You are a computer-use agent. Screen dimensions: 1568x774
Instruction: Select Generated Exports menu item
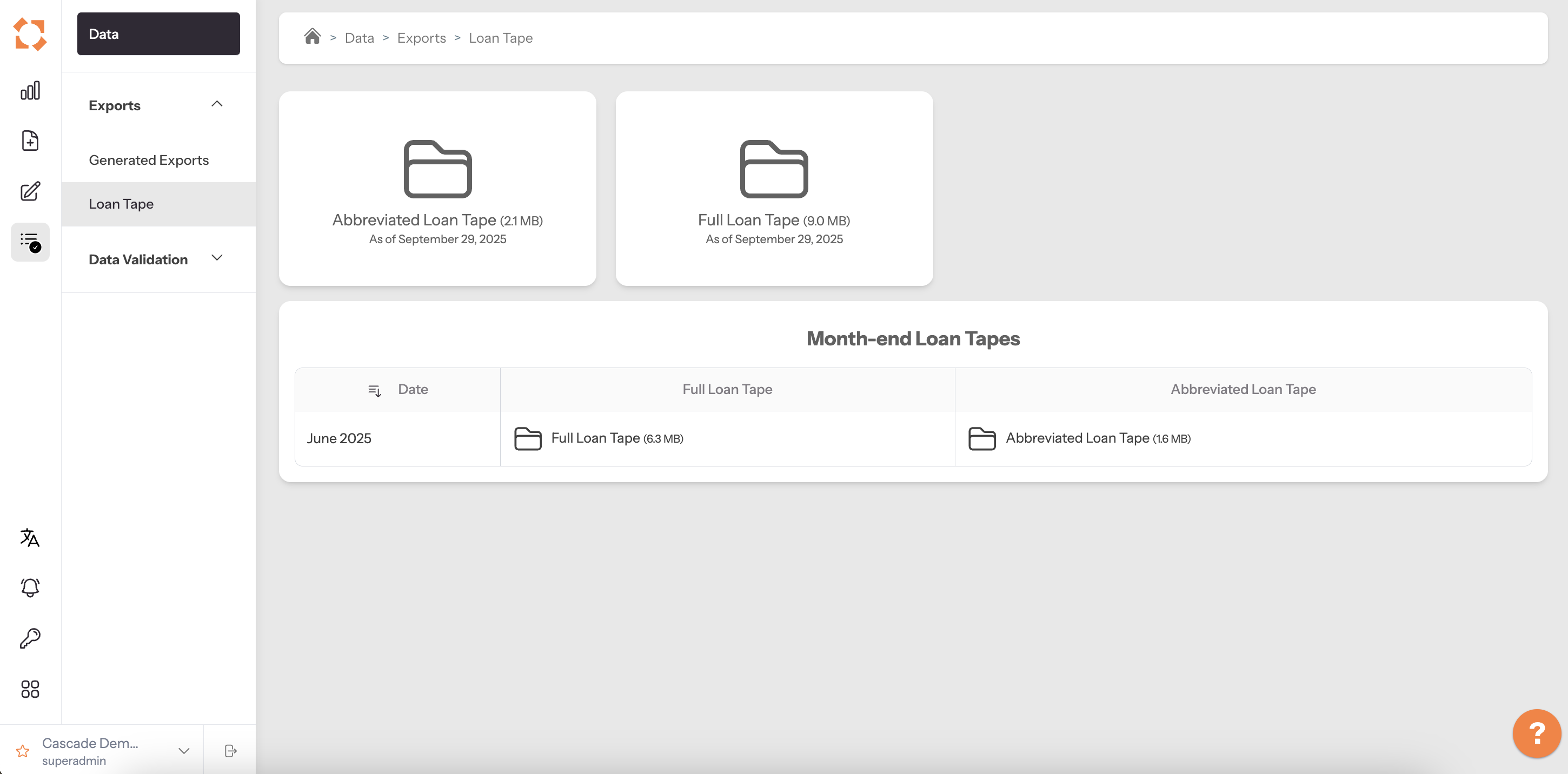tap(149, 160)
